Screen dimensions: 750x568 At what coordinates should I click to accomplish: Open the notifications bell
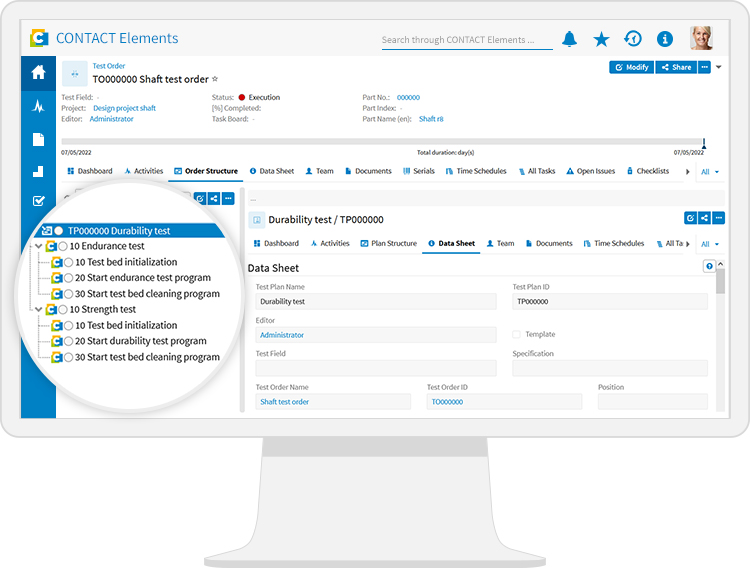click(x=569, y=39)
